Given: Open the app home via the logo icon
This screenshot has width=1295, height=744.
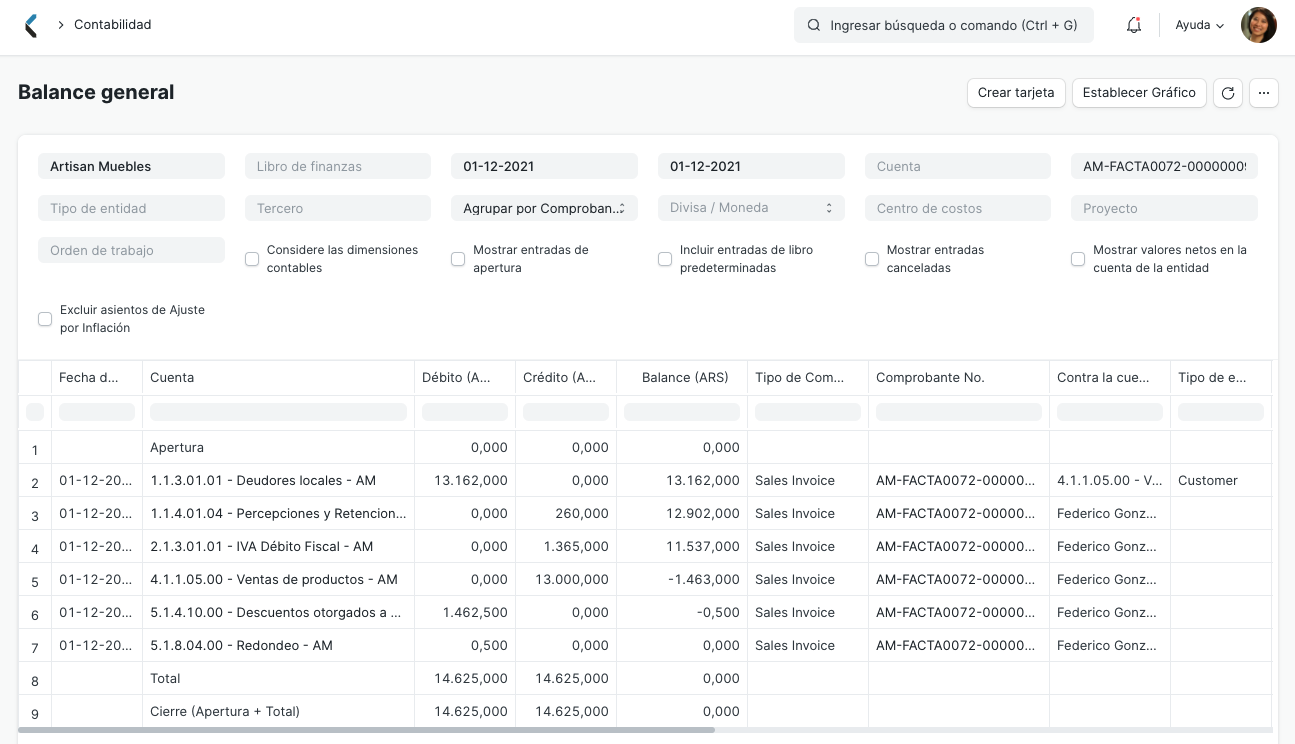Looking at the screenshot, I should (29, 24).
